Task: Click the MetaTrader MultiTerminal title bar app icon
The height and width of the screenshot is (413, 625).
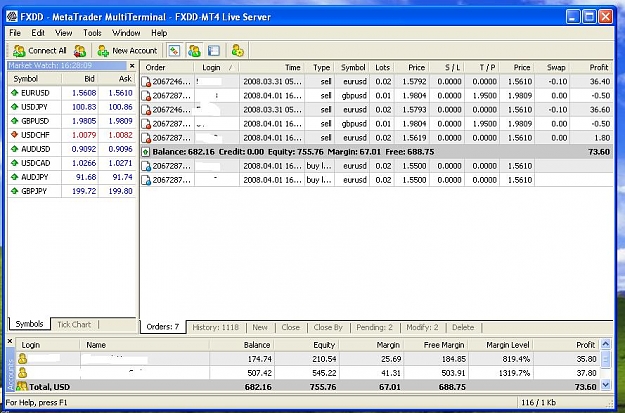Action: pos(12,17)
